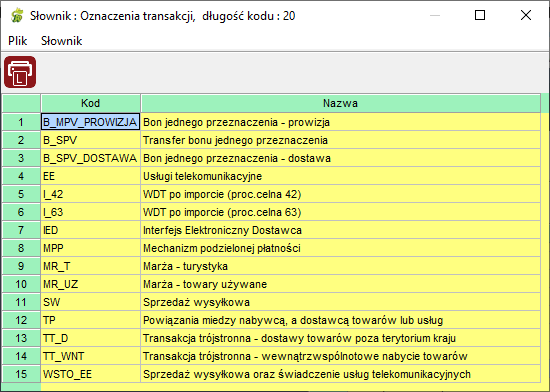Select the MR_T code cell

tap(90, 266)
